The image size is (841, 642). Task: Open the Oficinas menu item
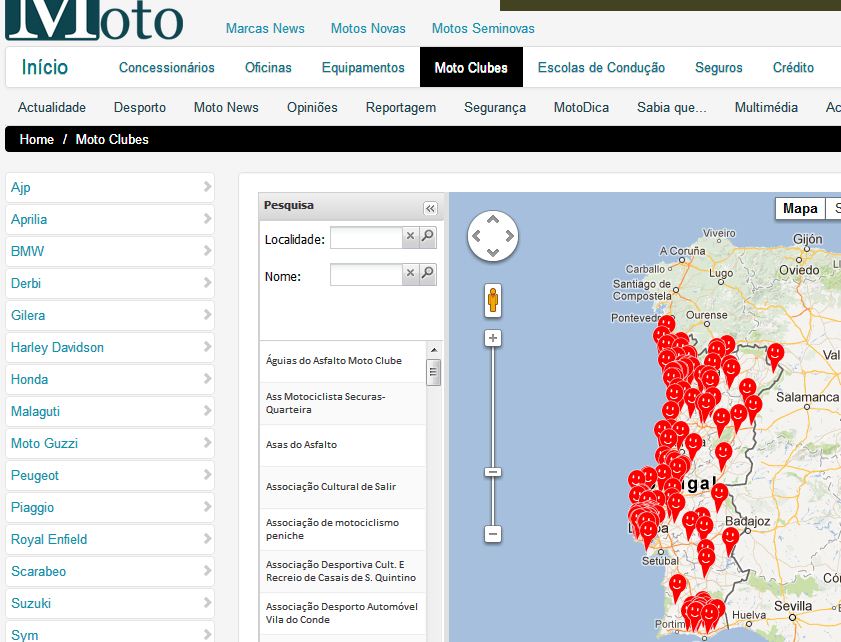coord(268,68)
